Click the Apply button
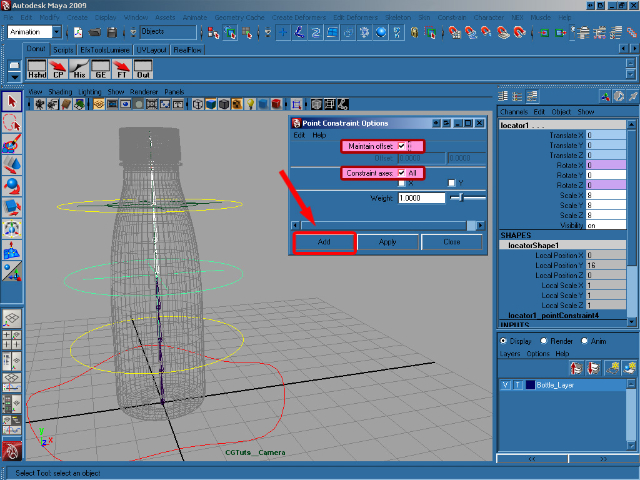 (x=388, y=242)
